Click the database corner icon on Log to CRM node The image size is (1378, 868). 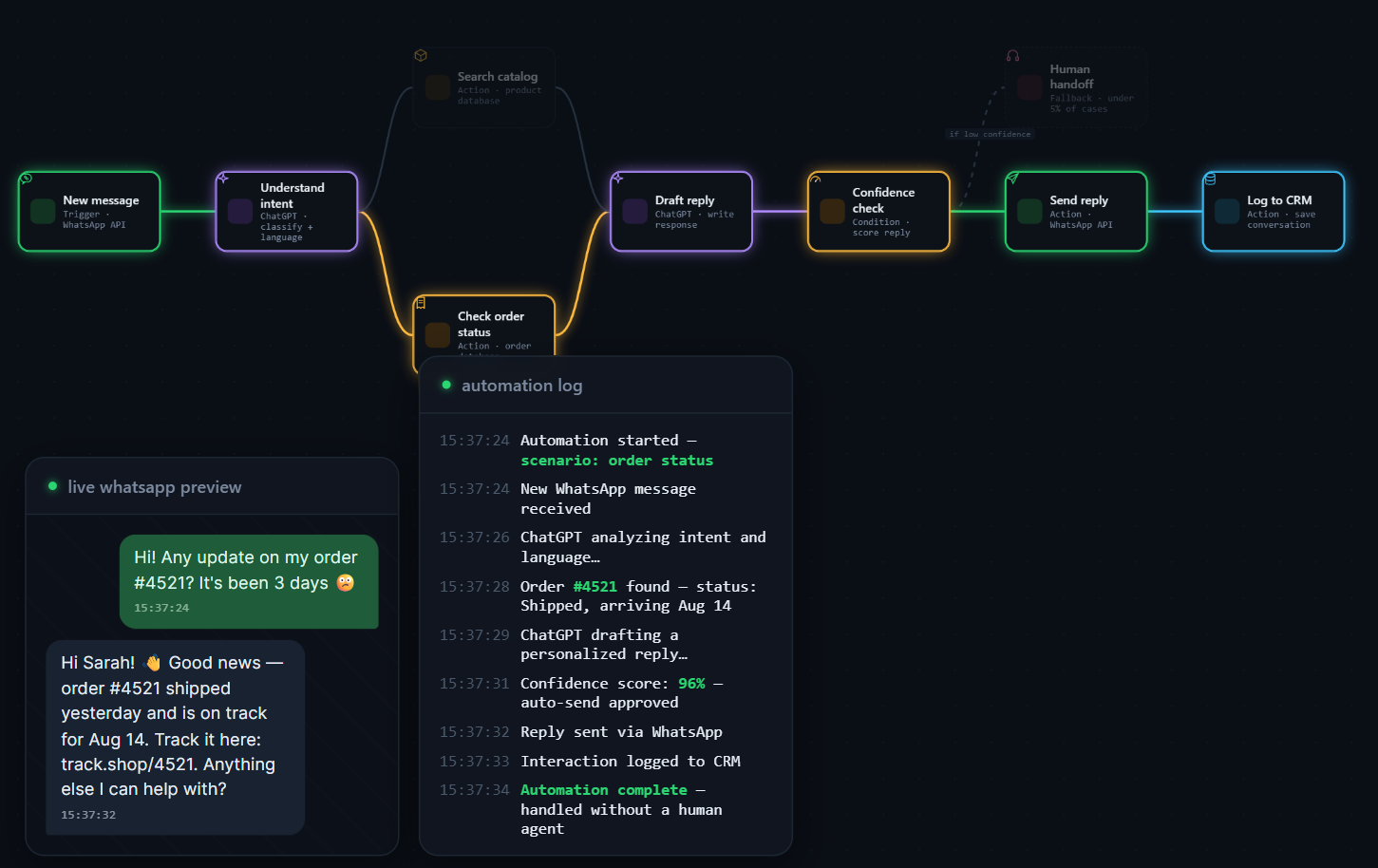[1211, 179]
